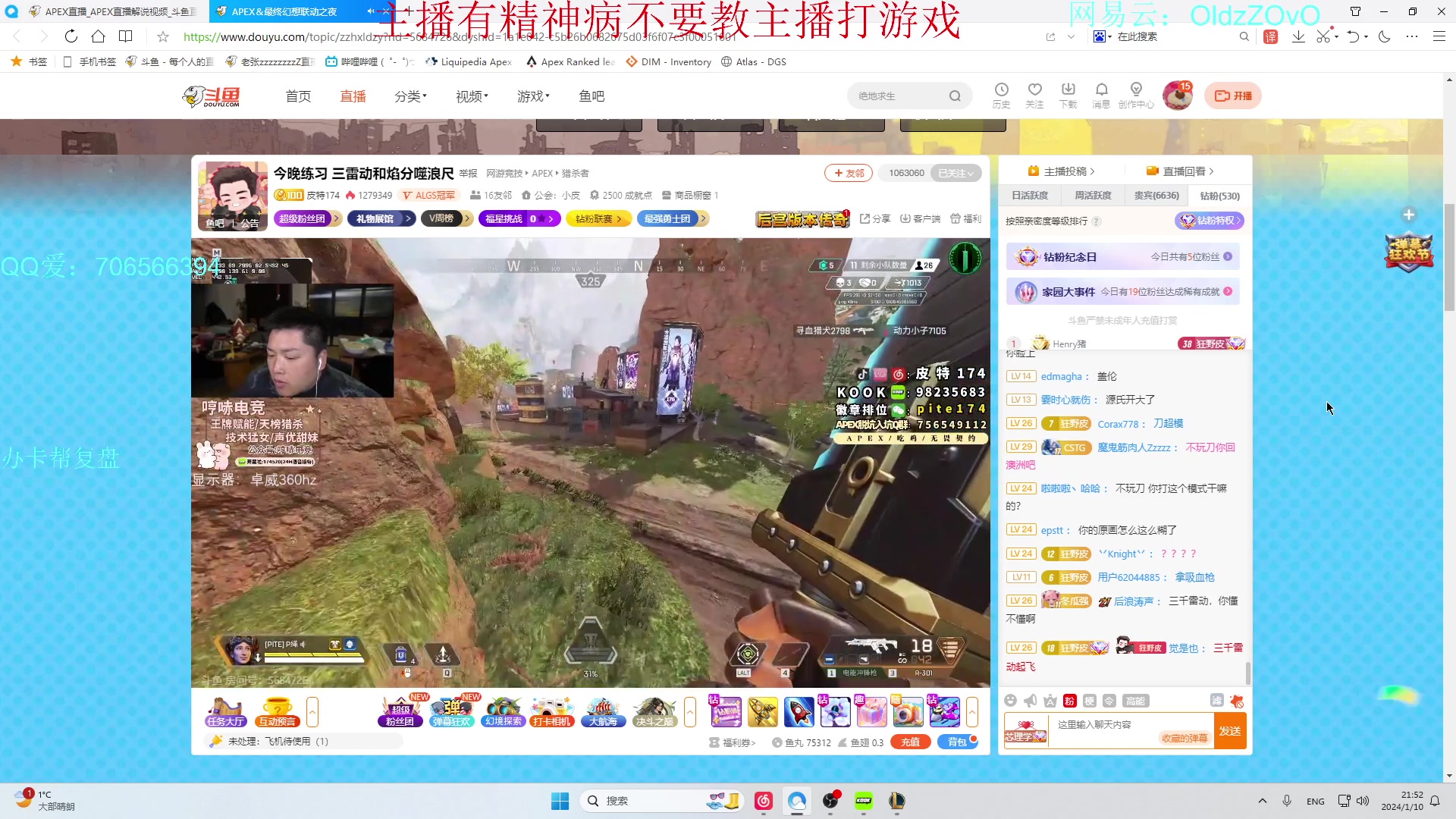Open the 互动预言 prediction icon
1456x819 pixels.
pyautogui.click(x=277, y=713)
